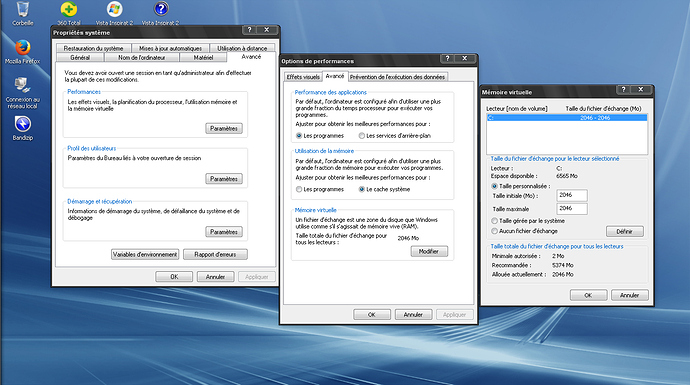This screenshot has width=690, height=385.
Task: Launch Mozilla Firefox desktop icon
Action: coord(22,51)
